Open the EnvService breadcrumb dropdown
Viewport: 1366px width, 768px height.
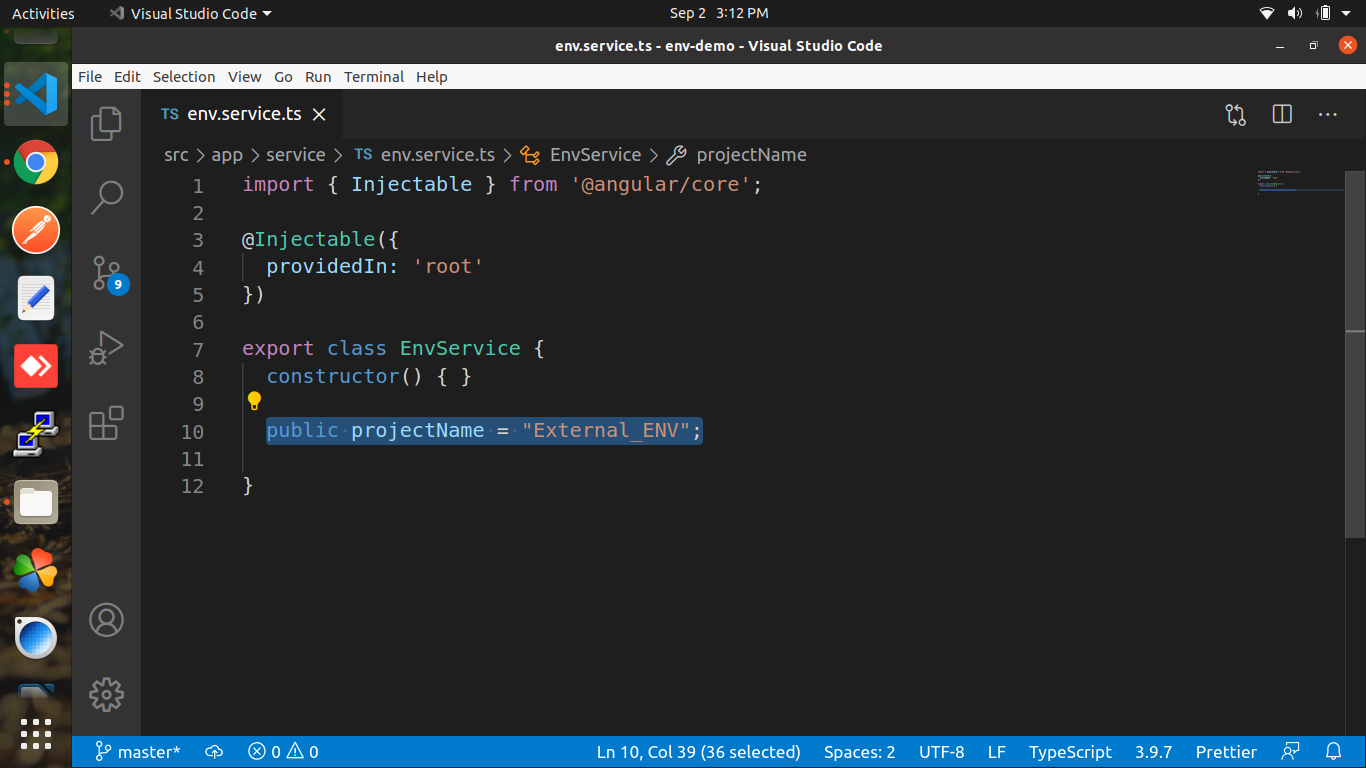point(594,155)
